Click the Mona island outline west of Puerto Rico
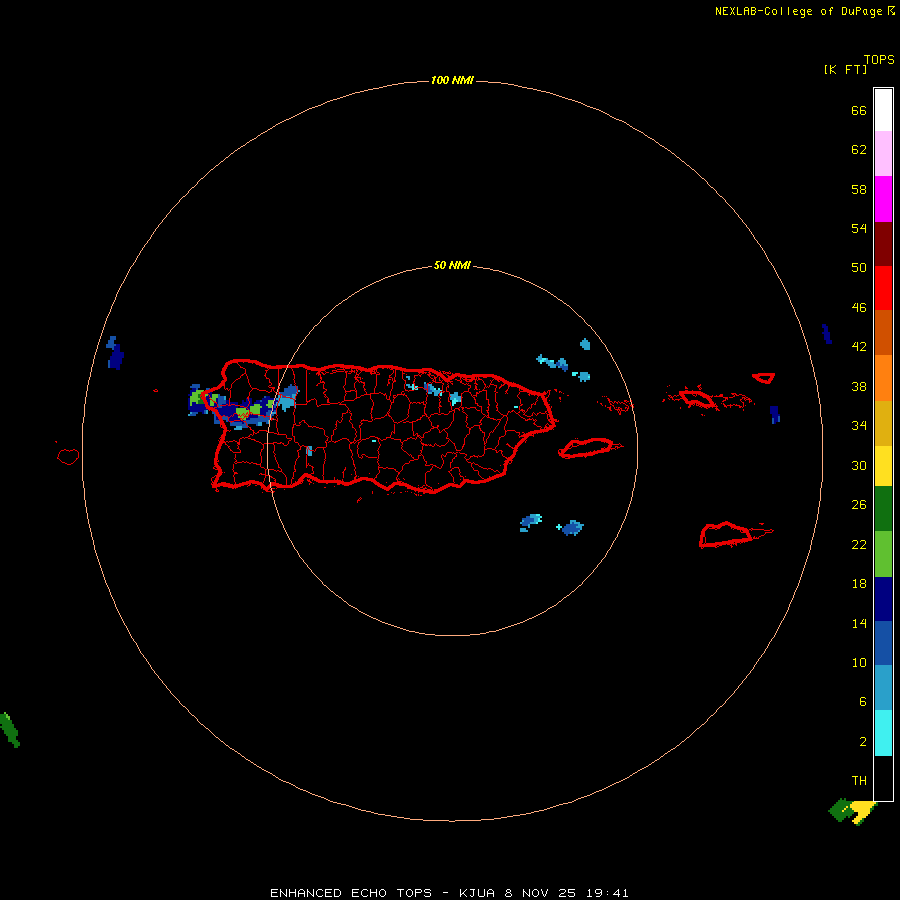The height and width of the screenshot is (900, 900). coord(68,456)
